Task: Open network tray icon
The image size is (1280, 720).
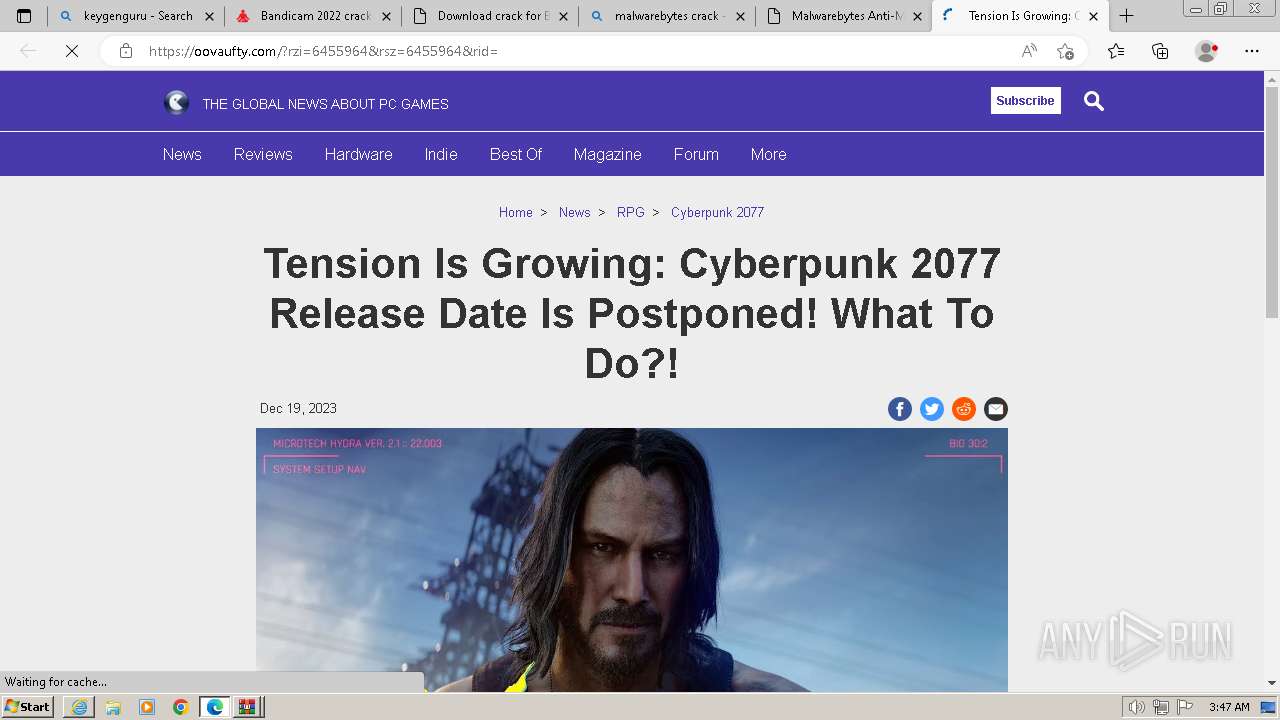Action: 1162,707
